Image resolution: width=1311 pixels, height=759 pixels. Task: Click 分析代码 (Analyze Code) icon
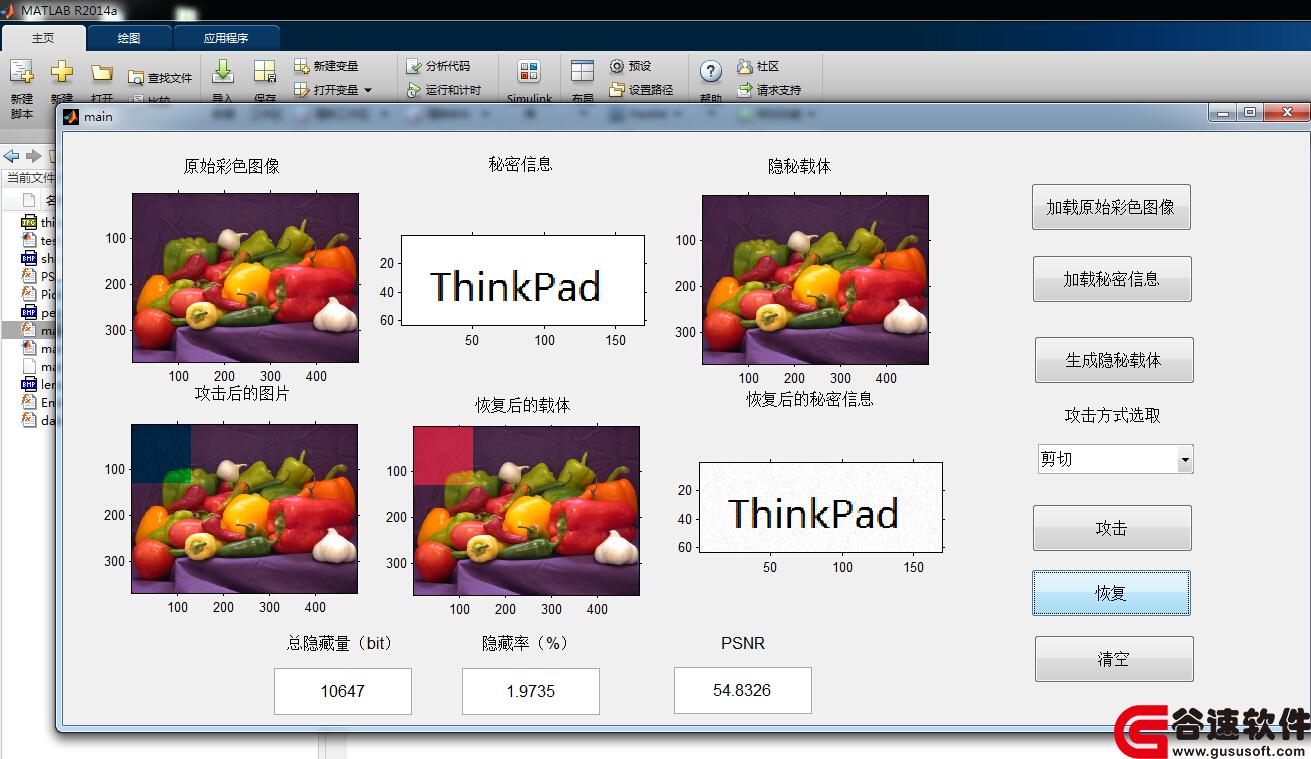[x=414, y=66]
